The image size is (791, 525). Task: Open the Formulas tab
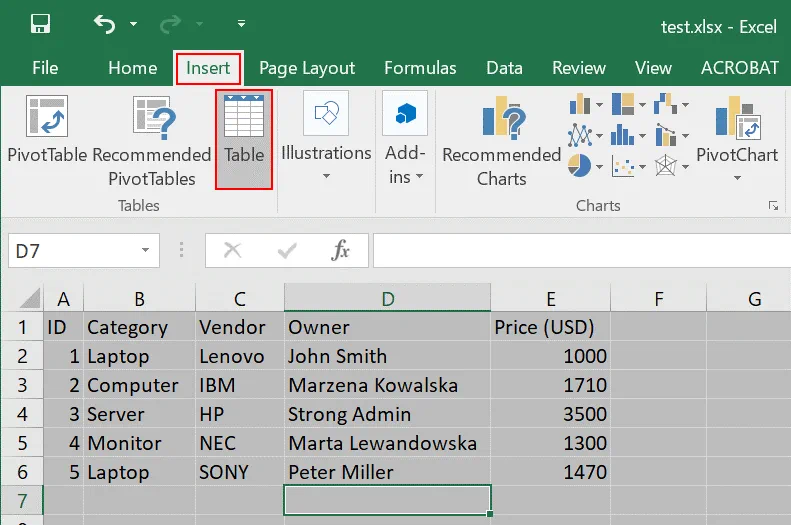(420, 68)
